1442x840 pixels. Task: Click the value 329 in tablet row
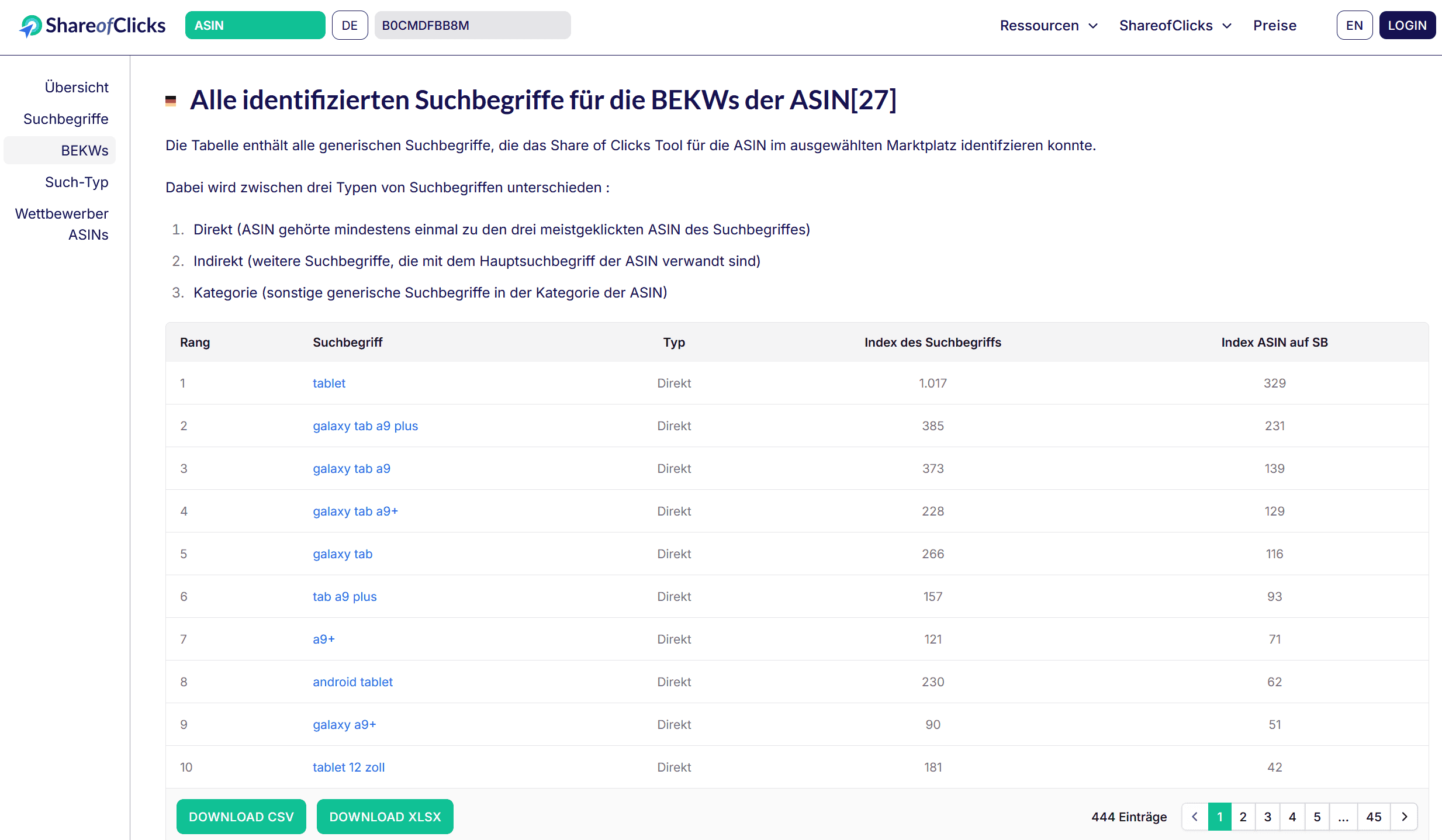coord(1275,383)
